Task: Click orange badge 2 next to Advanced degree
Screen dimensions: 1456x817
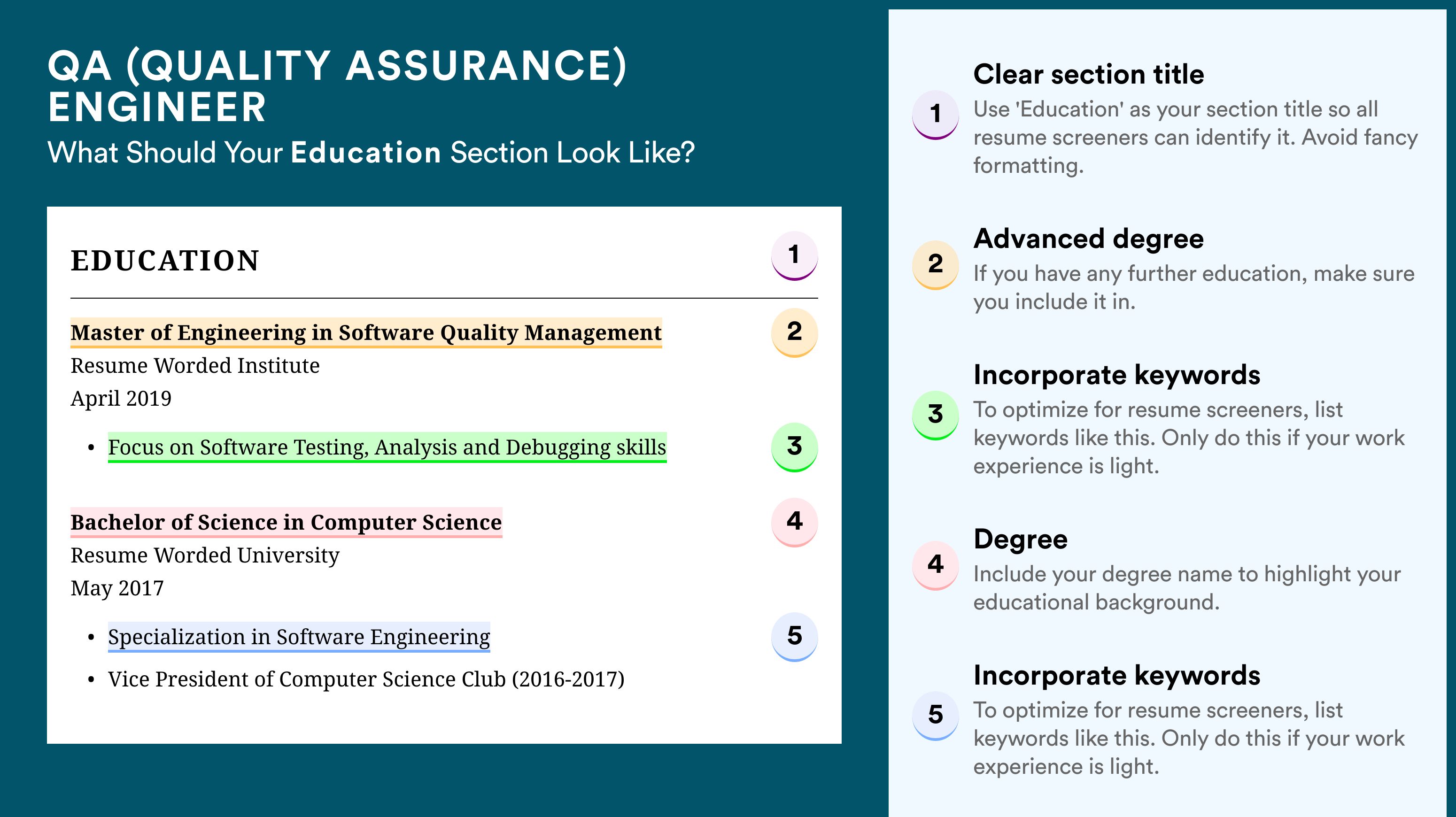Action: (935, 265)
